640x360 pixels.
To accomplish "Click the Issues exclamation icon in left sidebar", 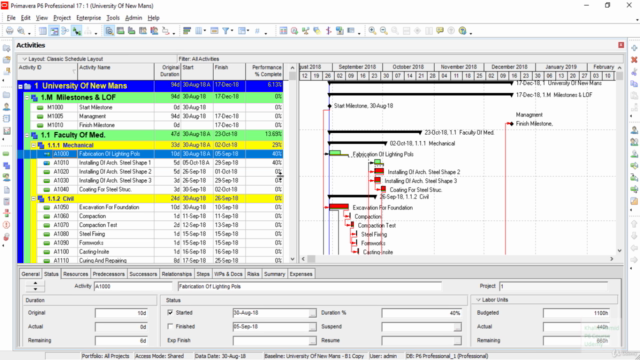I will coord(7,225).
